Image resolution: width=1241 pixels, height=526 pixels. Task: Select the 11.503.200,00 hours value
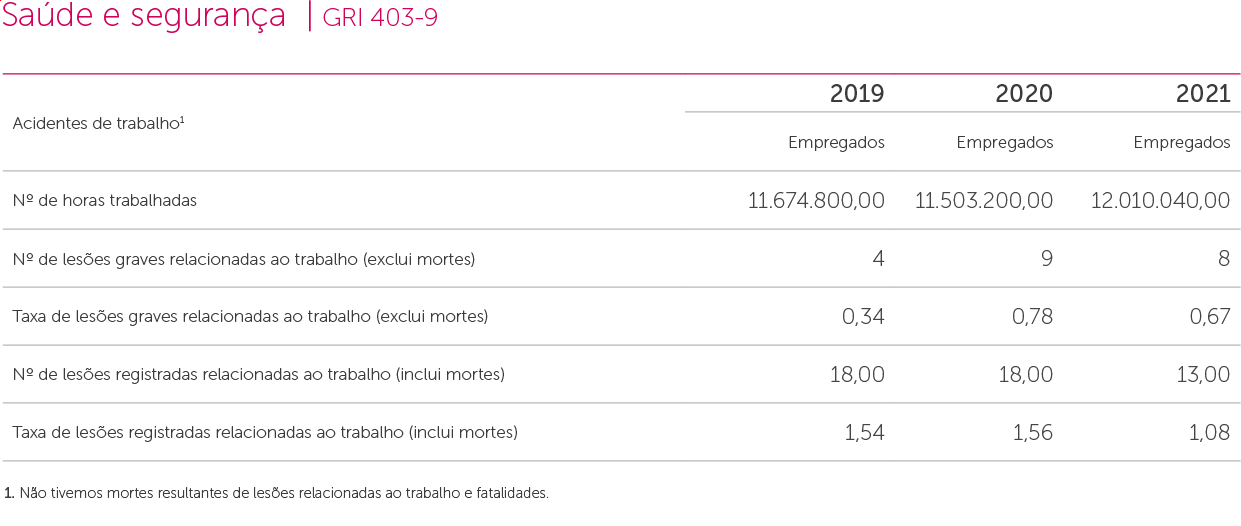click(x=984, y=200)
